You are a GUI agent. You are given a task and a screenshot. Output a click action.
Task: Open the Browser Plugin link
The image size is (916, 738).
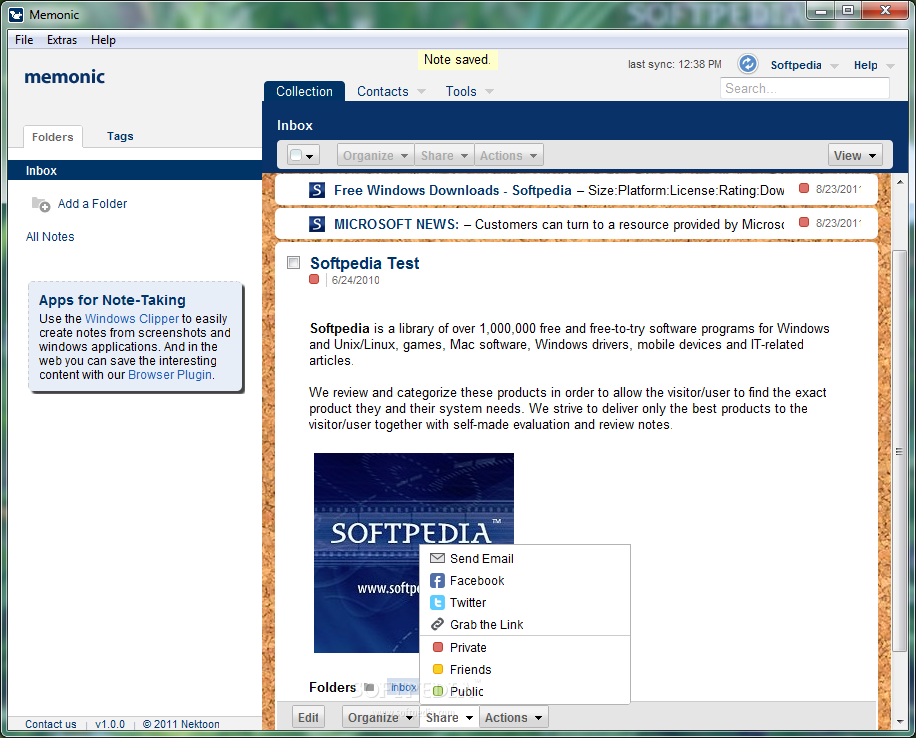pos(170,375)
